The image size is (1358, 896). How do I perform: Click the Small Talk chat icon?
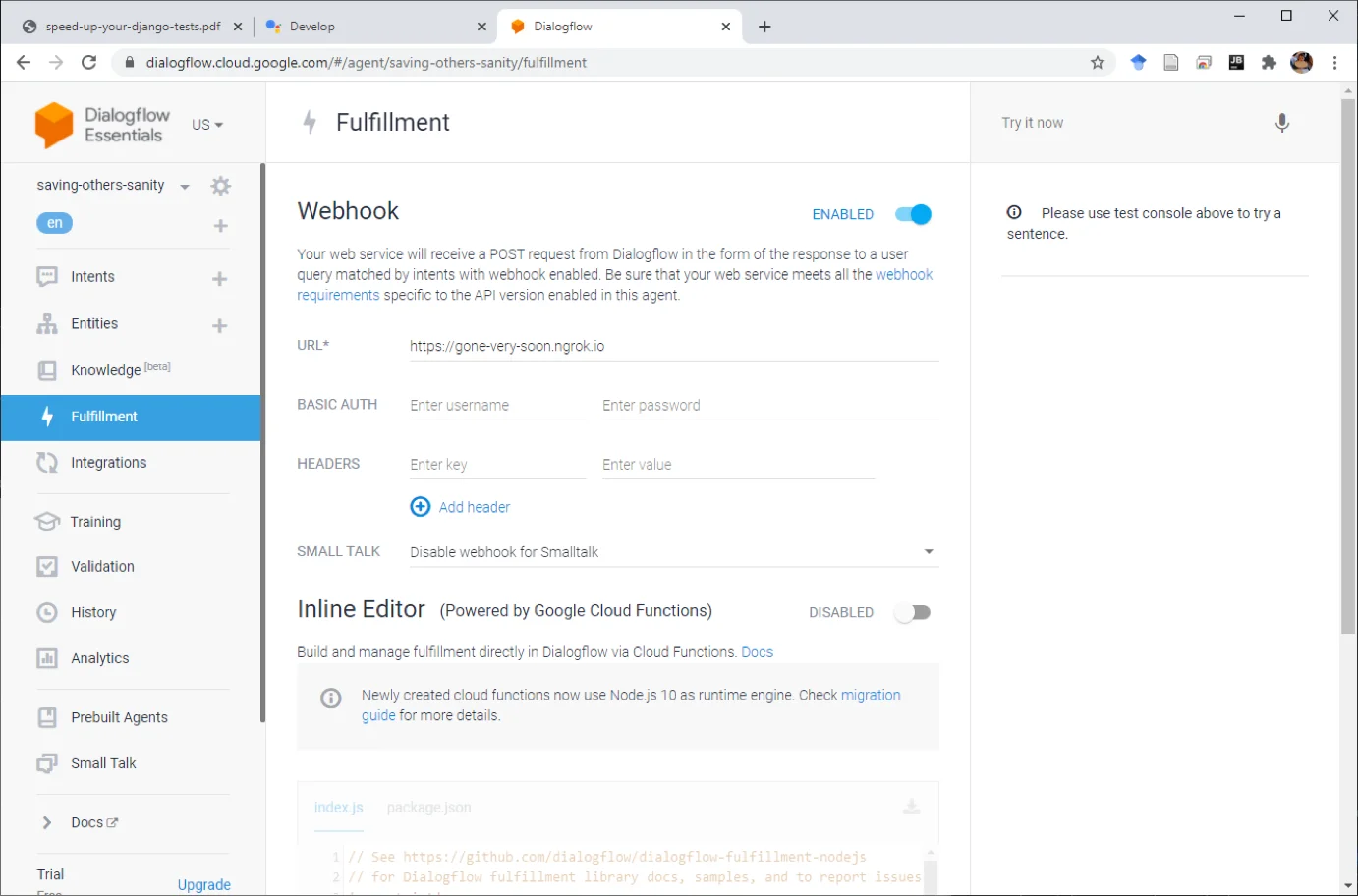pyautogui.click(x=47, y=763)
